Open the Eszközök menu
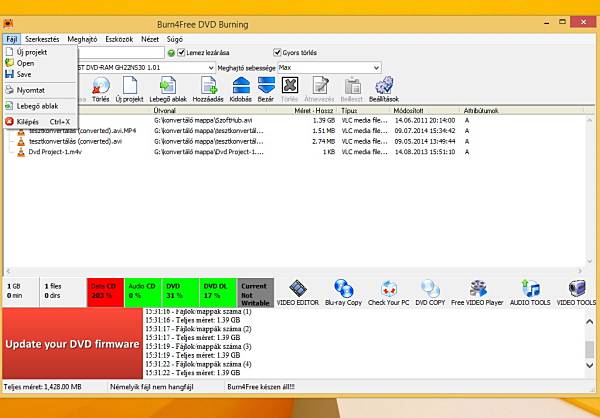The width and height of the screenshot is (600, 418). [119, 39]
